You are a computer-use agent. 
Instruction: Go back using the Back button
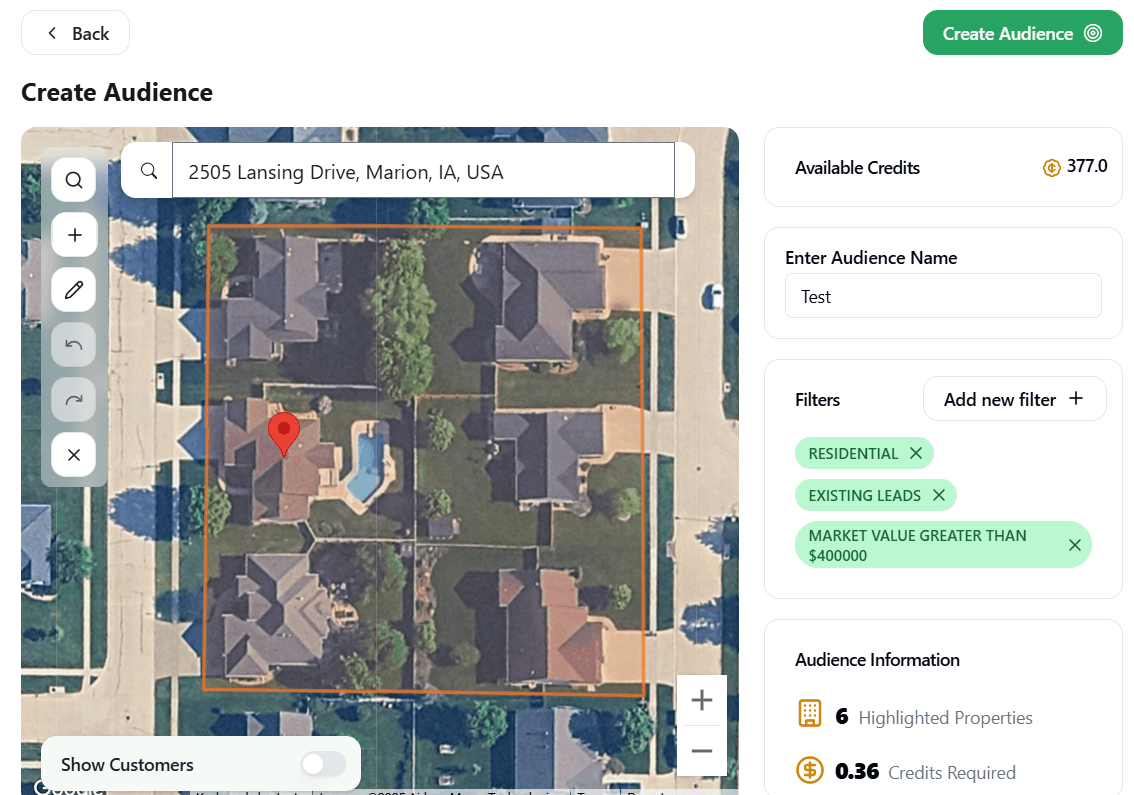pyautogui.click(x=76, y=33)
